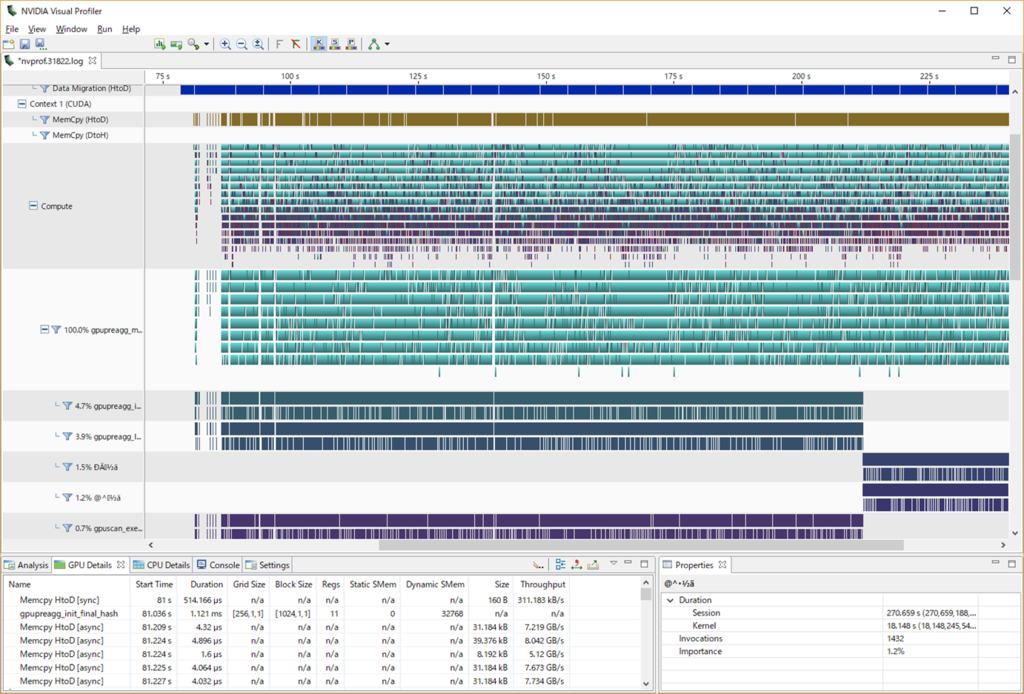
Task: Switch to the CPU Details tab
Action: click(161, 565)
